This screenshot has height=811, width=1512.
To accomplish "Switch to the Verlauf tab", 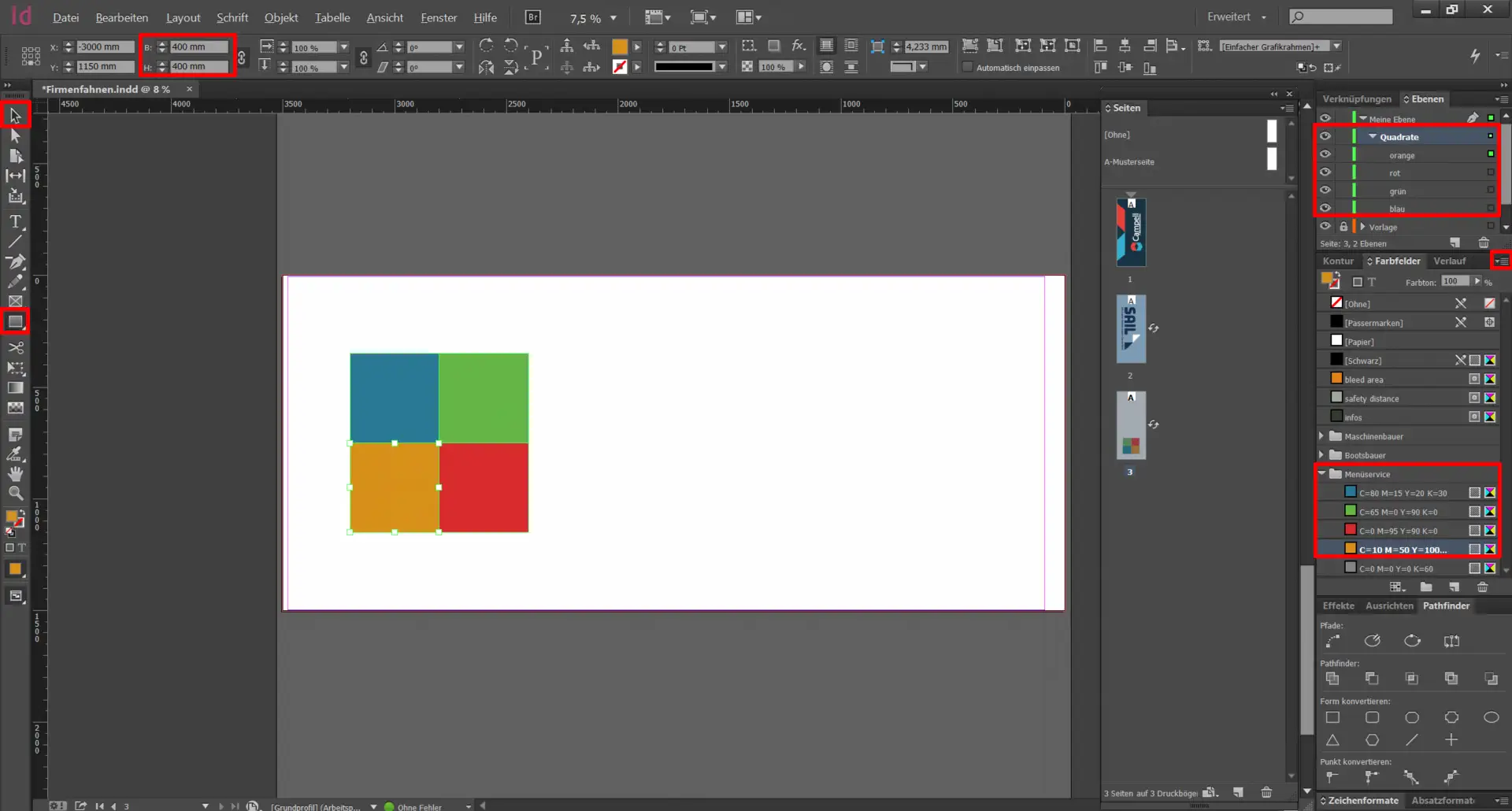I will tap(1449, 261).
